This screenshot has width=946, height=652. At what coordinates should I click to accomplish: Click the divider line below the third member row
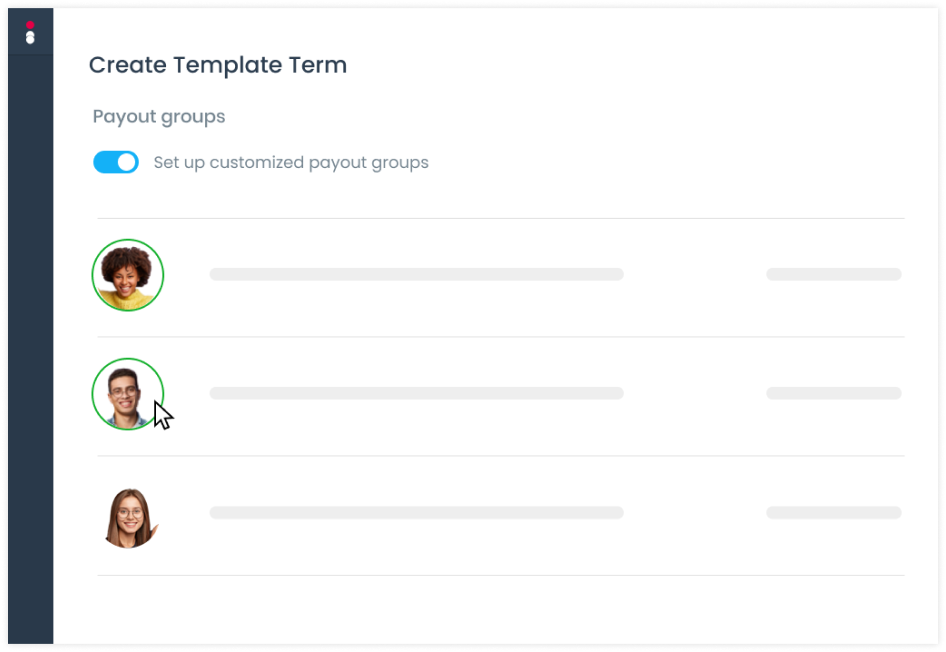tap(500, 575)
